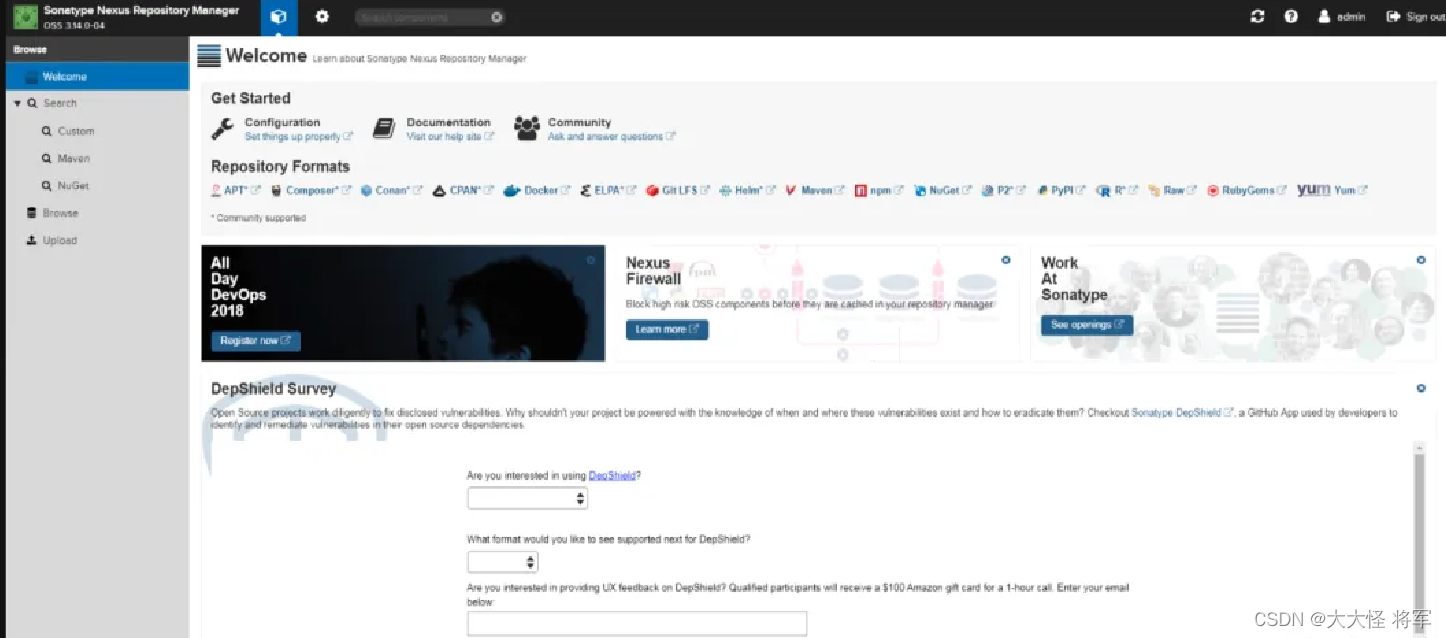The width and height of the screenshot is (1446, 638).
Task: Open the R repository format
Action: coord(1118,190)
